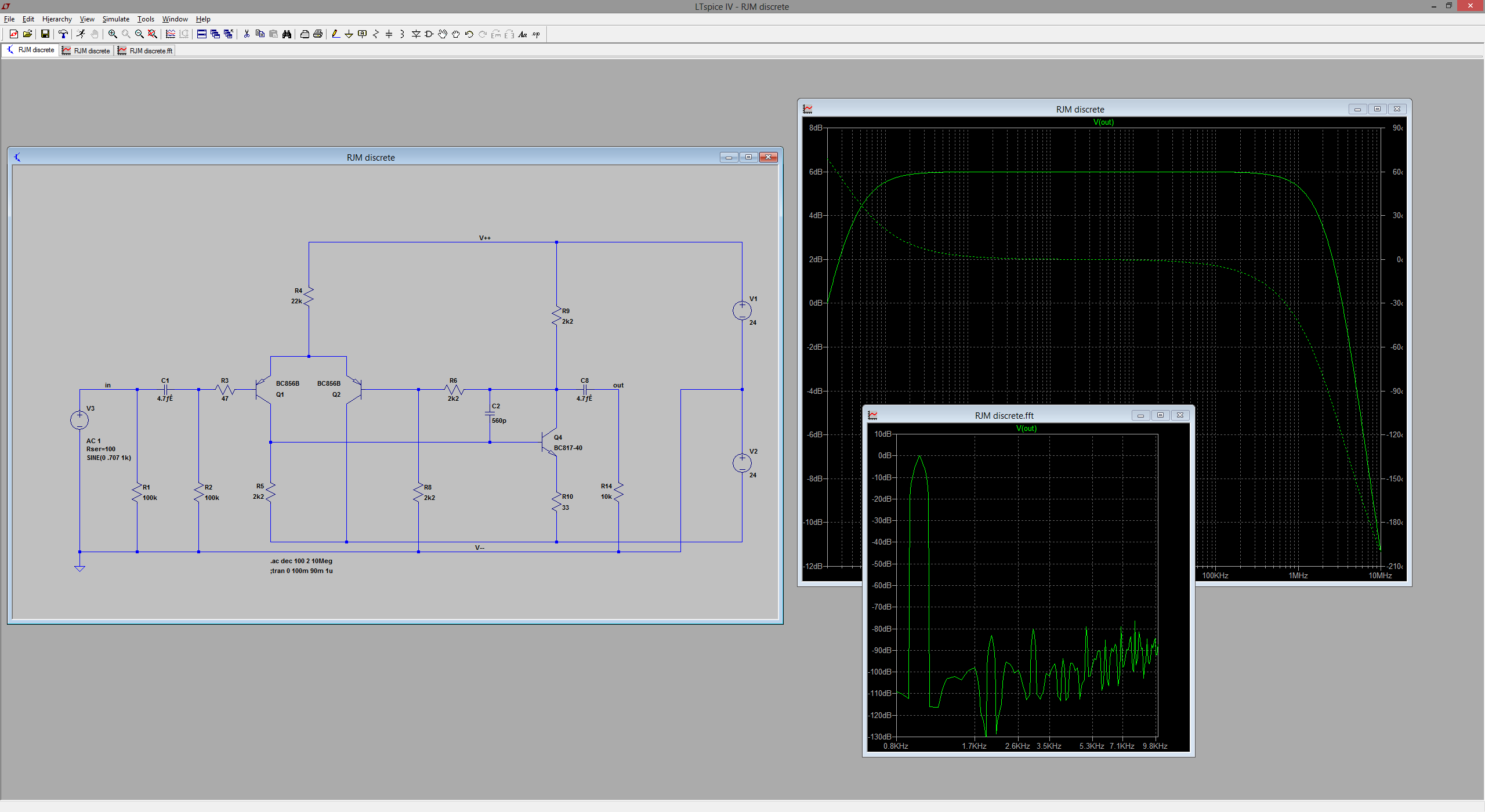Open the Control Panel hammer icon
The height and width of the screenshot is (812, 1485).
63,34
